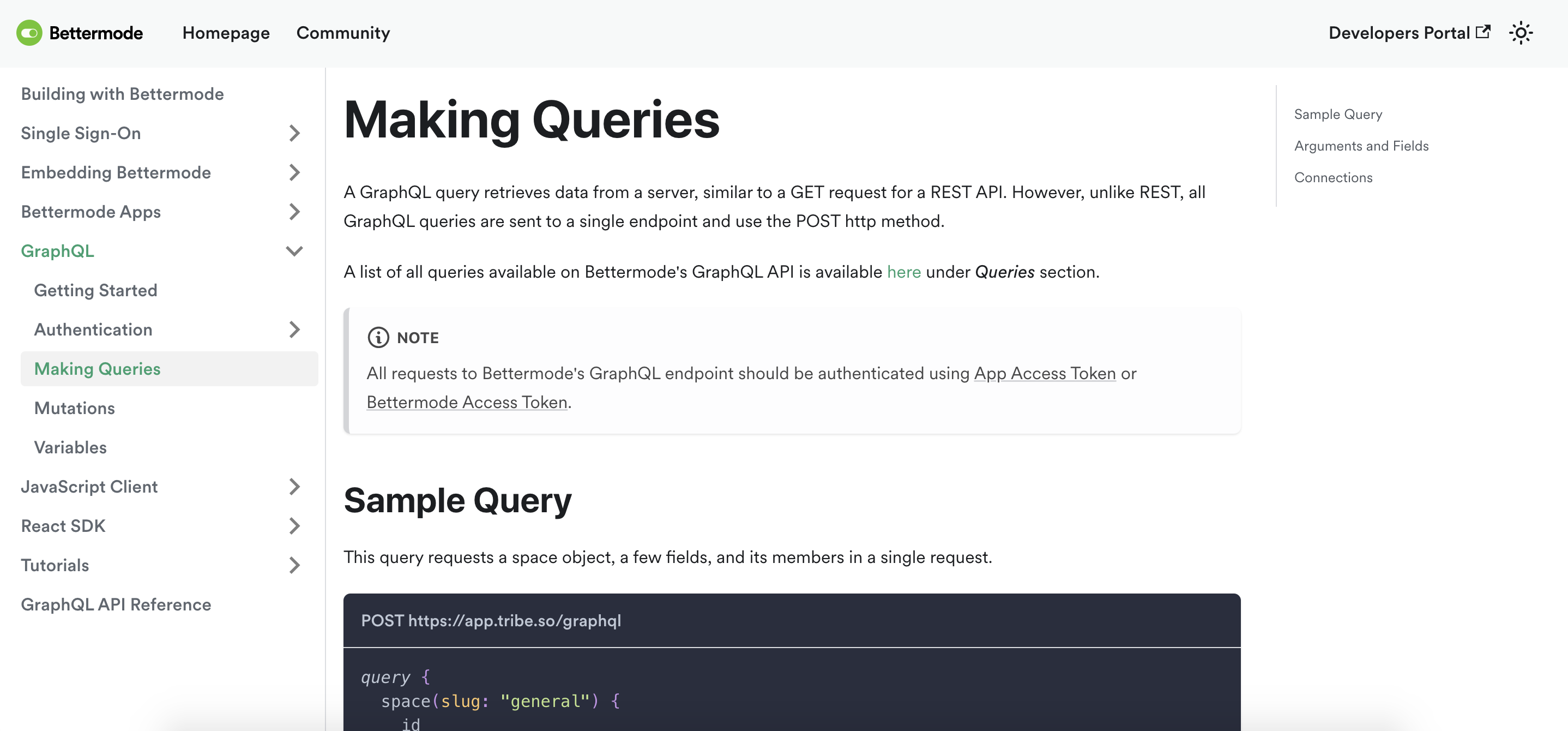This screenshot has height=731, width=1568.
Task: Open the Community nav item
Action: pos(343,33)
